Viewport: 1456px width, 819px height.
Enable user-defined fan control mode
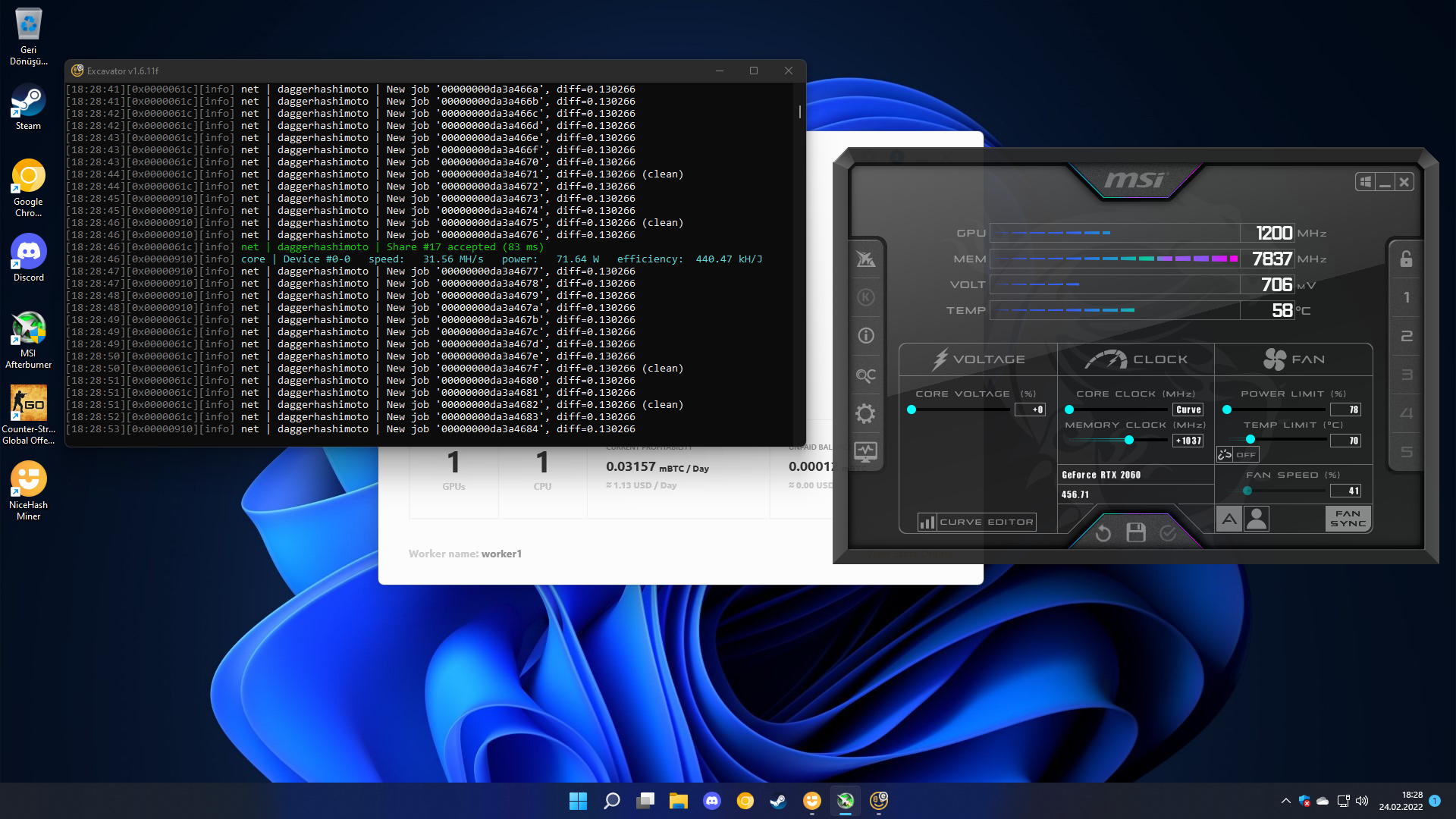1257,519
